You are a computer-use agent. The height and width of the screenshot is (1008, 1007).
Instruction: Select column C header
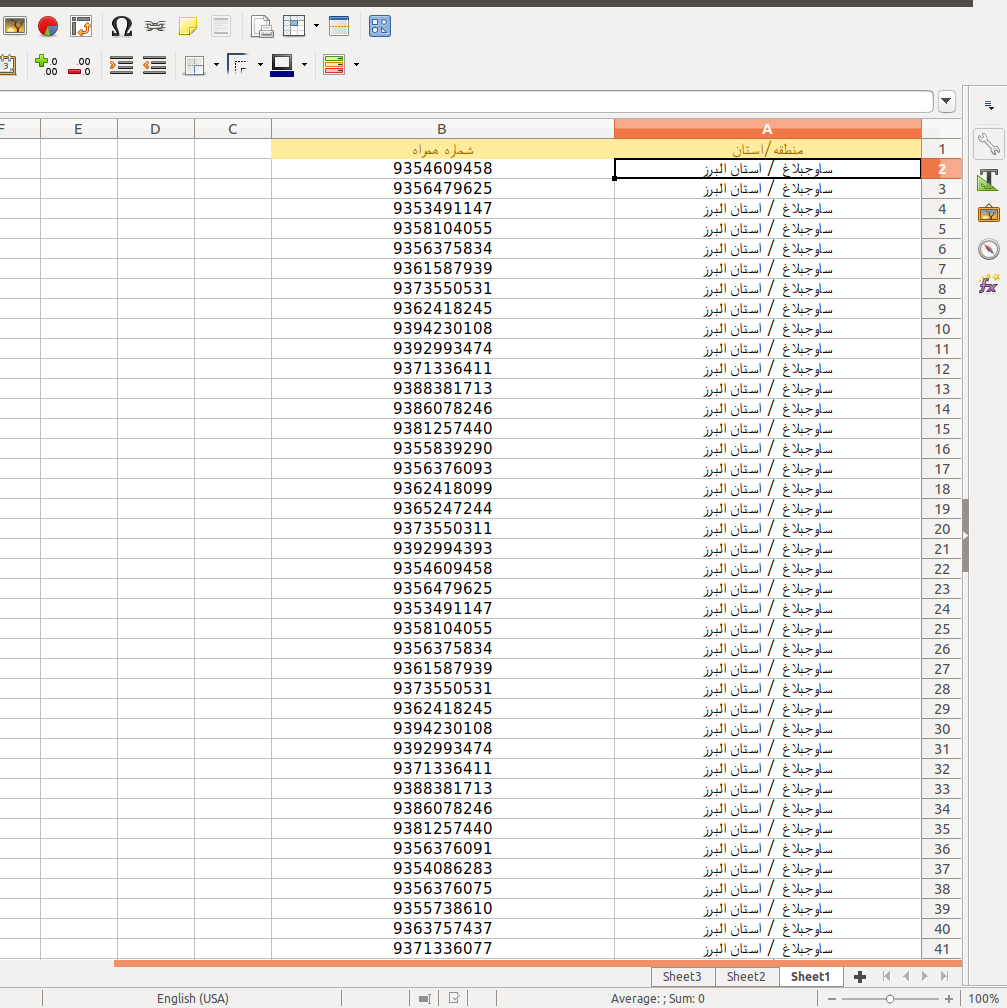click(x=233, y=129)
